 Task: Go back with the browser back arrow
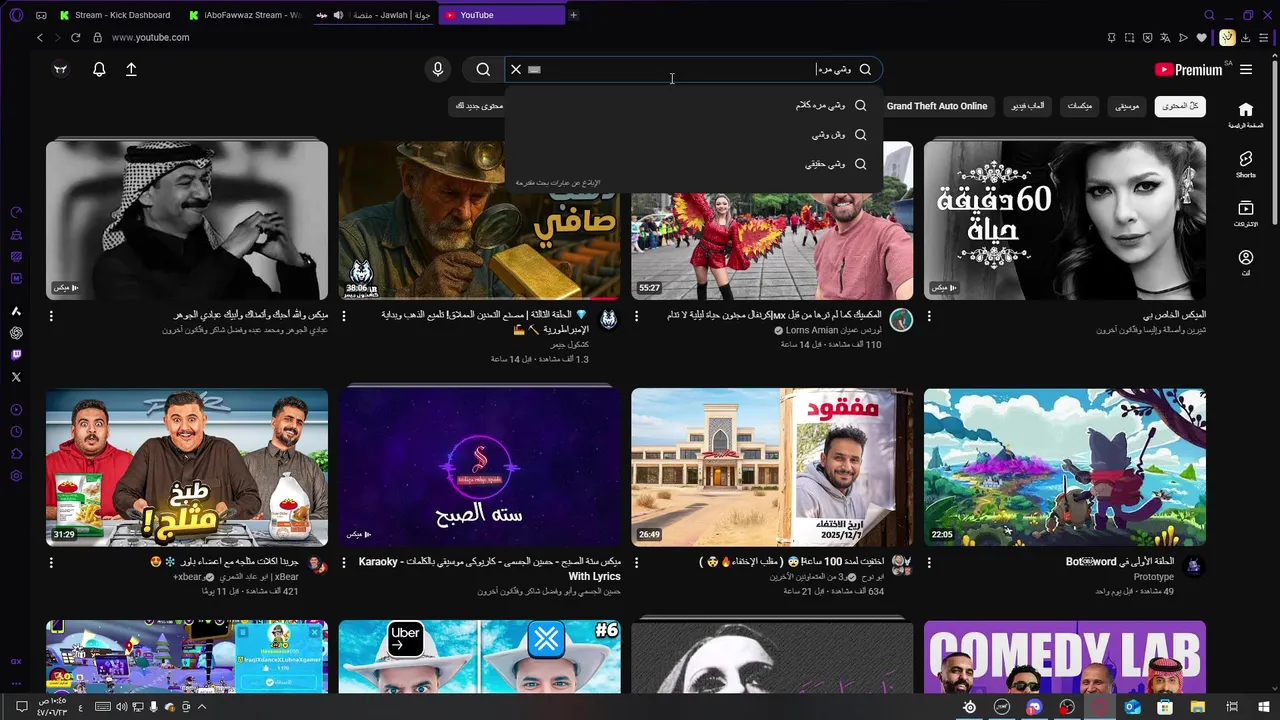pyautogui.click(x=40, y=37)
